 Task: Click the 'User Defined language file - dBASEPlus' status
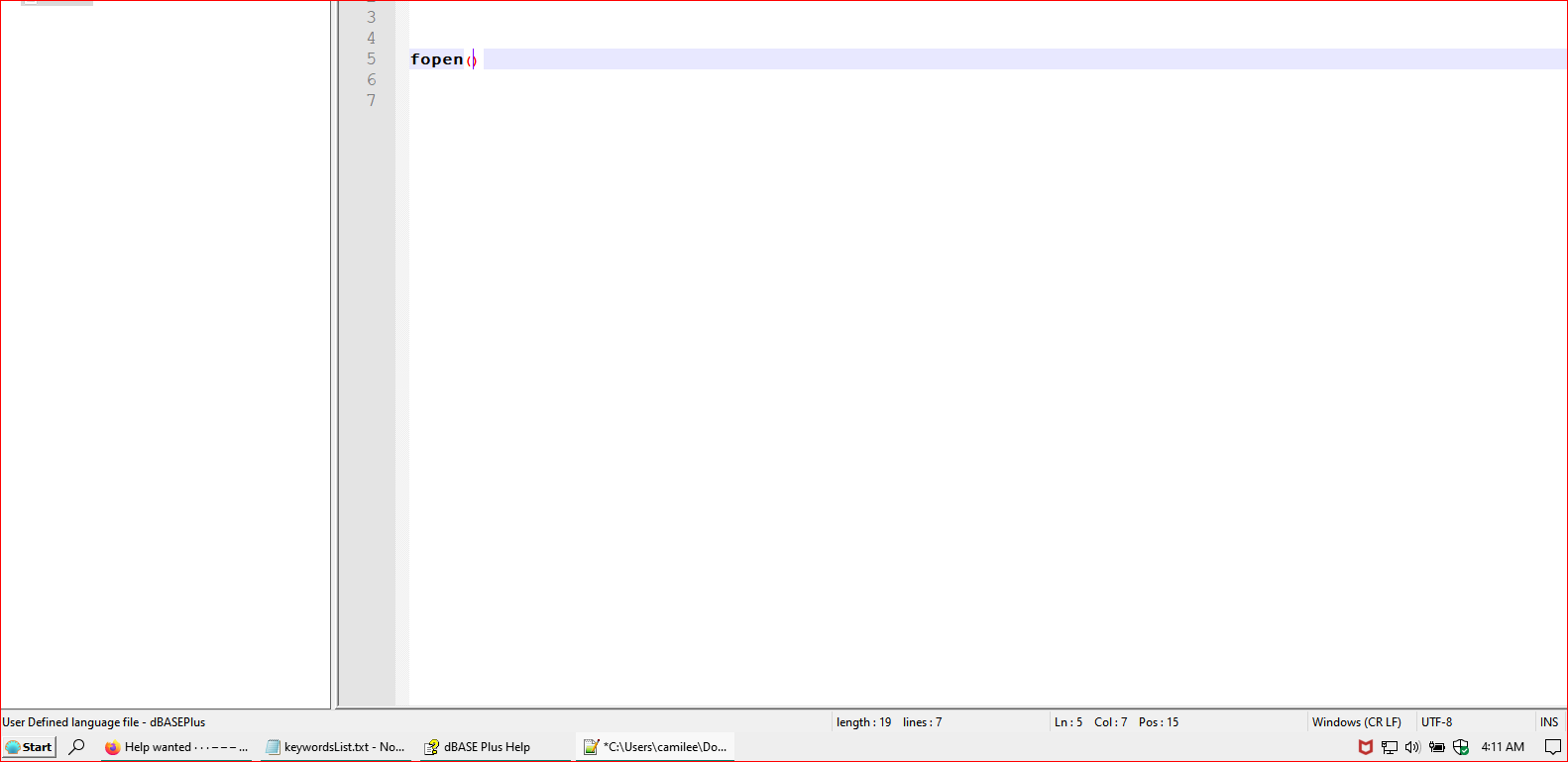104,722
